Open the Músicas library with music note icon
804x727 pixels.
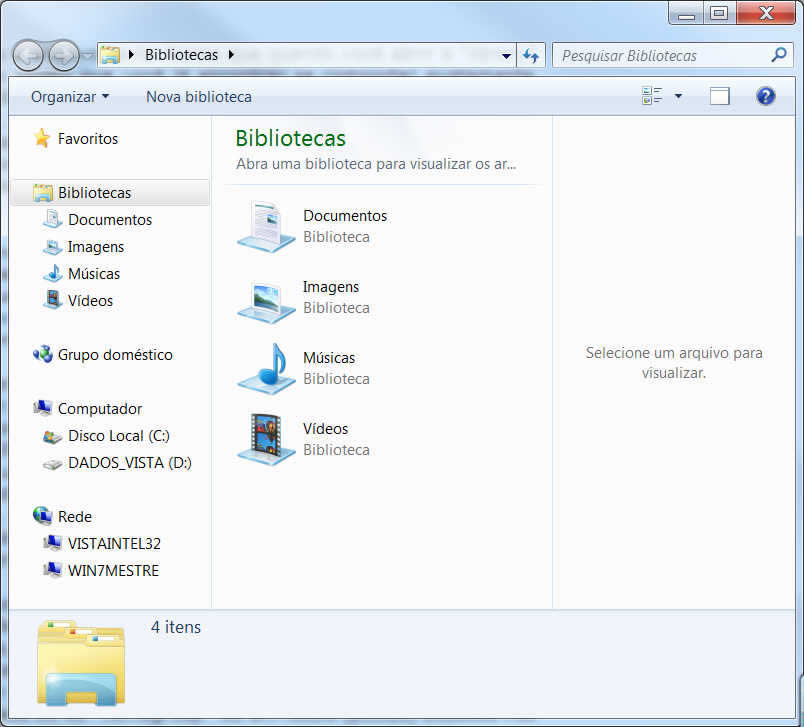tap(266, 368)
